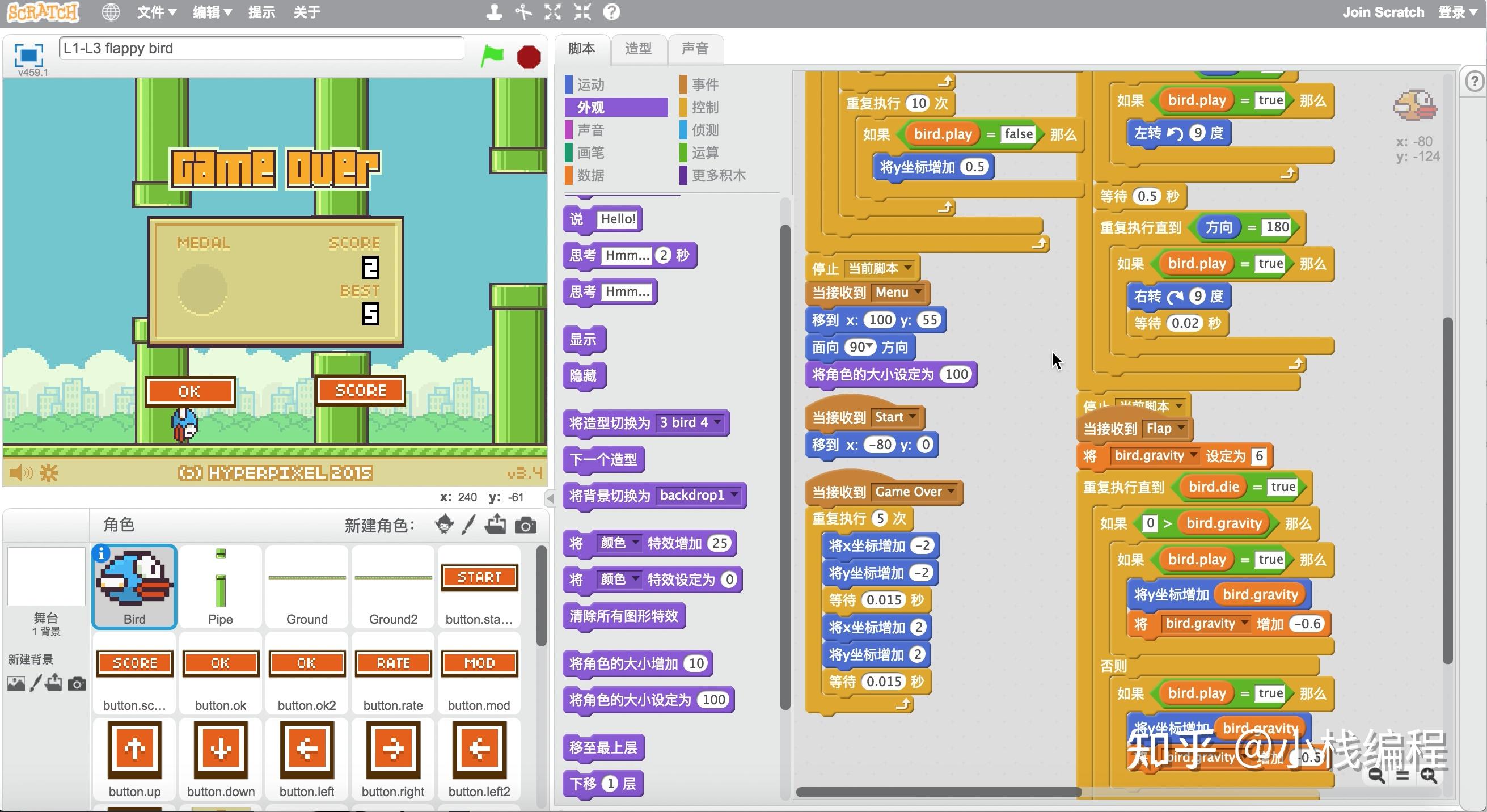The image size is (1487, 812).
Task: Click sun settings icon on stage
Action: (x=49, y=473)
